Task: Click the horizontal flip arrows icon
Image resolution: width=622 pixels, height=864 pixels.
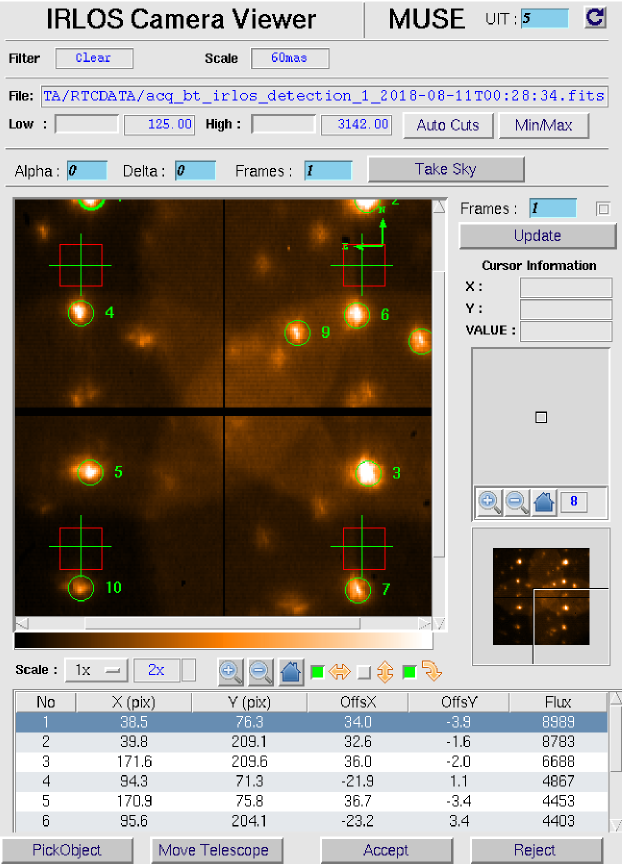Action: pos(339,671)
